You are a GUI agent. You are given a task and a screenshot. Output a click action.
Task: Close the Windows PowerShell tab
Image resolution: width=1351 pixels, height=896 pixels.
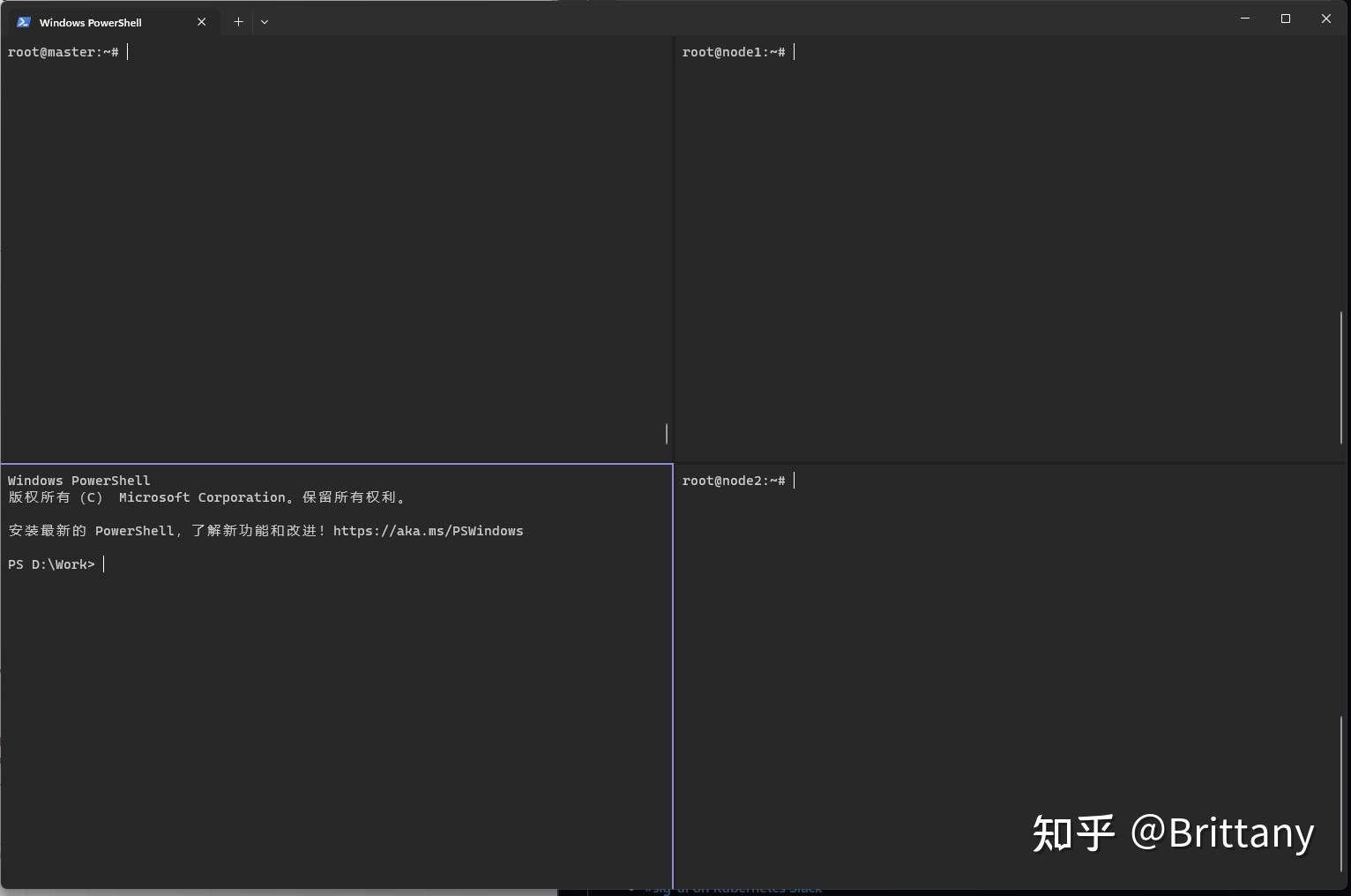(x=201, y=22)
